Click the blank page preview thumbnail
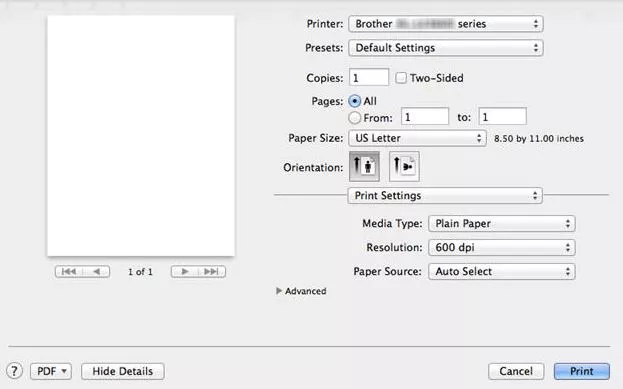The image size is (623, 389). pos(141,136)
